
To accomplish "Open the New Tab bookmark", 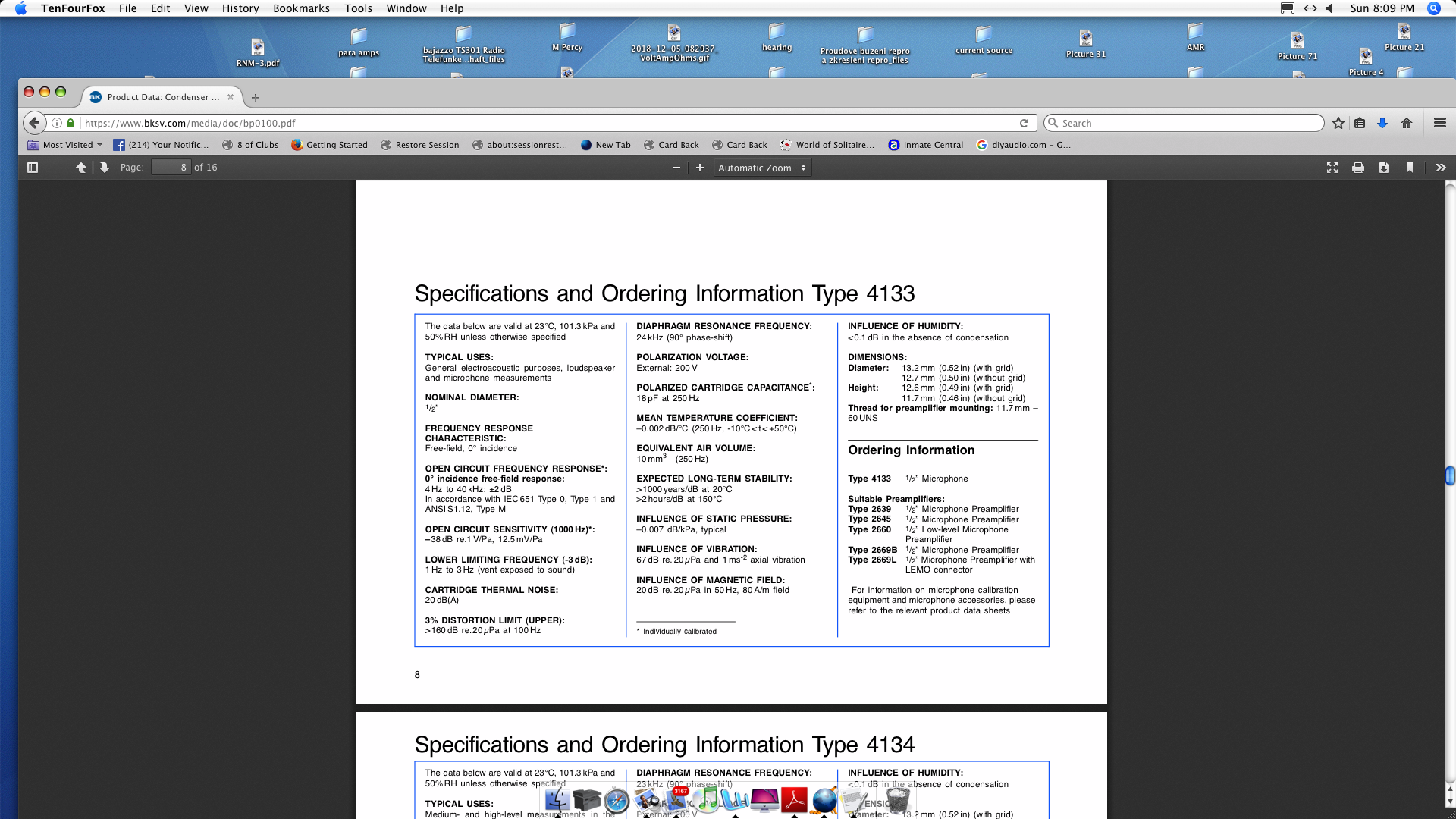I will click(x=605, y=145).
